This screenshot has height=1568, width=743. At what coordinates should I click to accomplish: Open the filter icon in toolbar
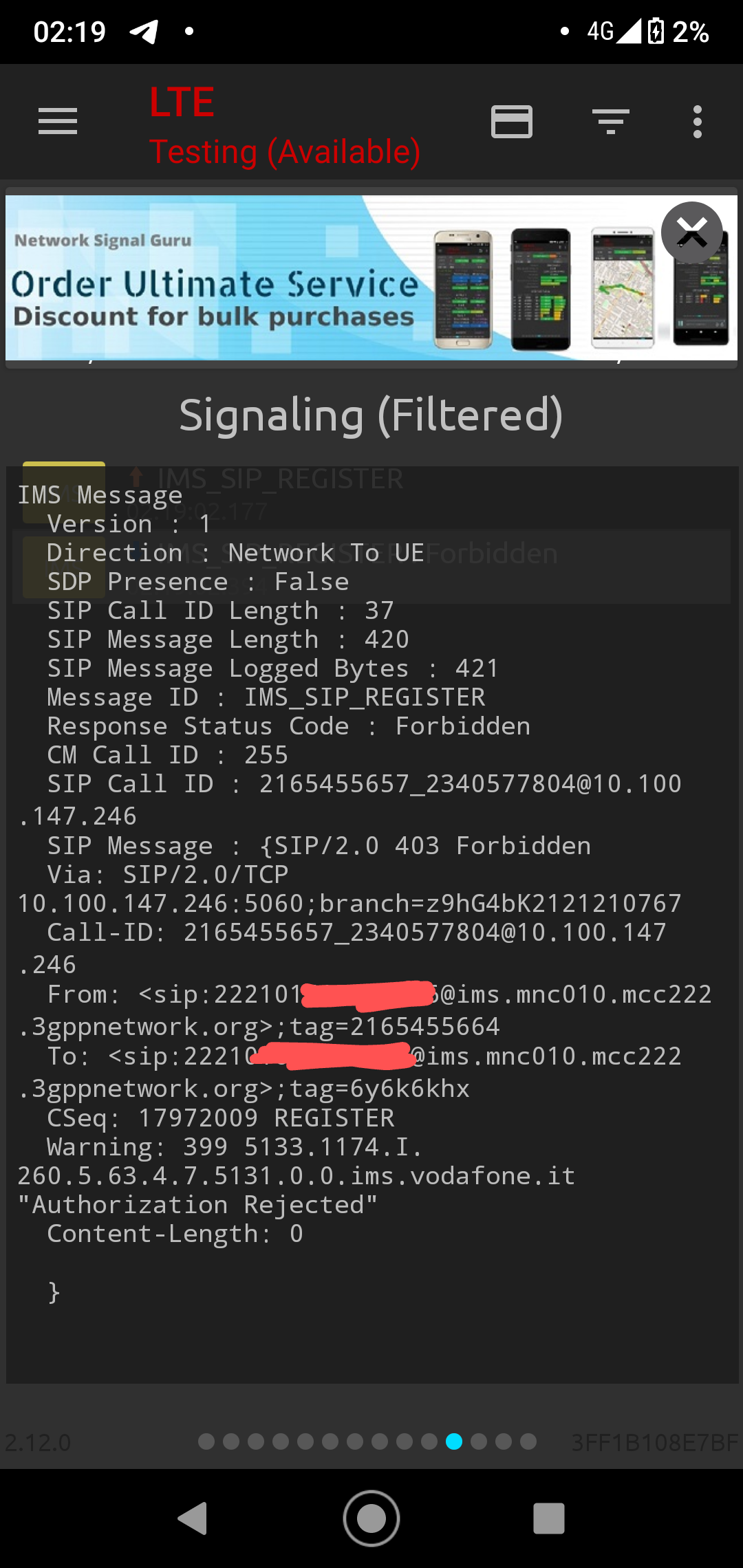coord(610,122)
